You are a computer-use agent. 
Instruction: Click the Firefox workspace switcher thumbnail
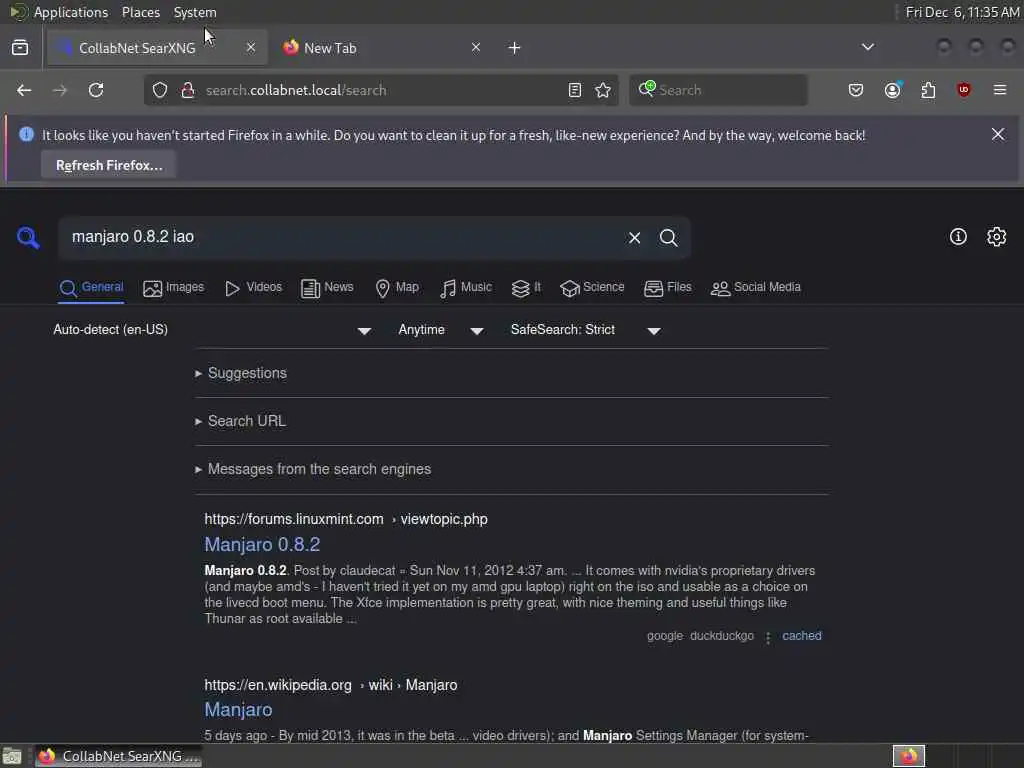[x=909, y=756]
